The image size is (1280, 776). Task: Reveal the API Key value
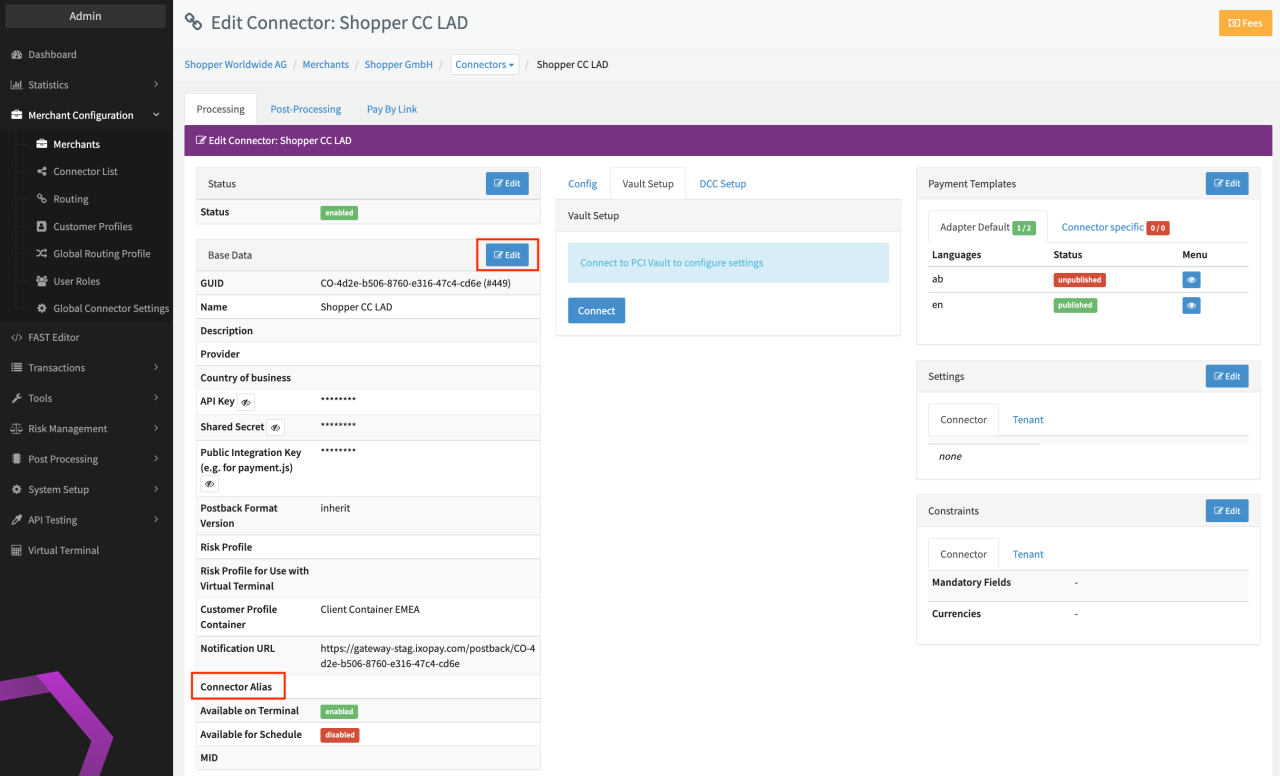point(246,402)
